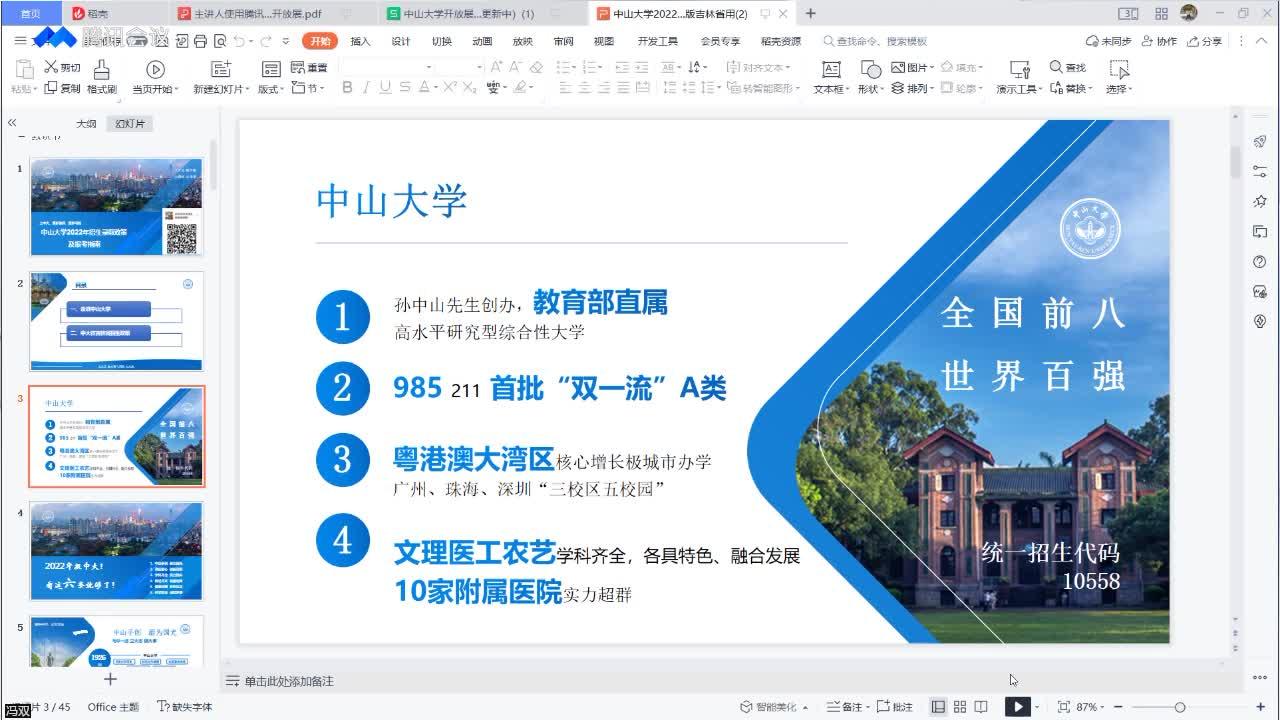This screenshot has width=1280, height=720.
Task: Add a new slide with plus button
Action: pos(110,679)
